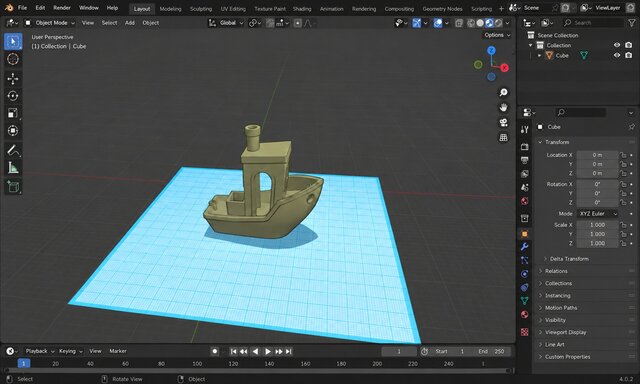This screenshot has height=384, width=640.
Task: Select the Annotate tool
Action: [x=13, y=151]
